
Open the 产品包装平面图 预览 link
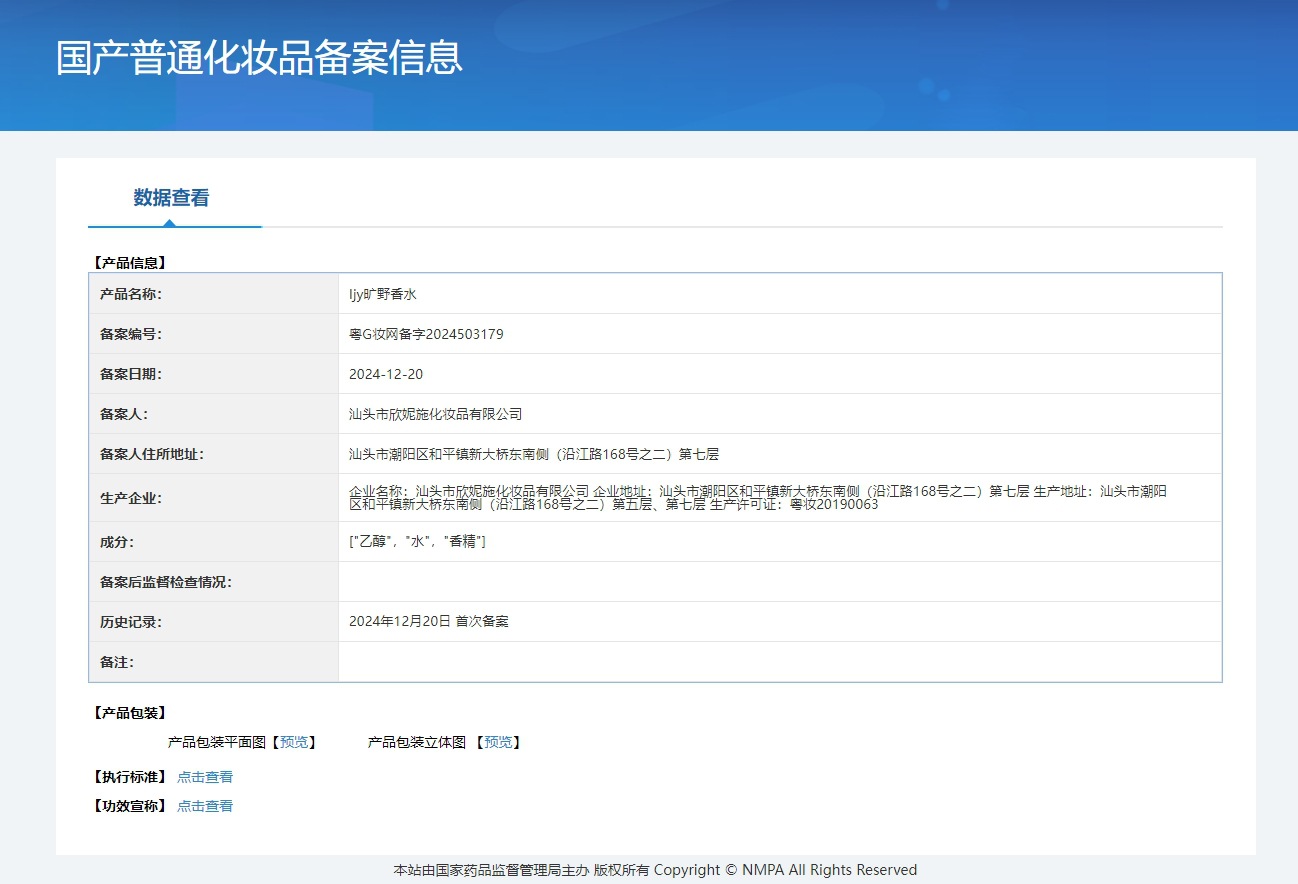click(x=294, y=742)
